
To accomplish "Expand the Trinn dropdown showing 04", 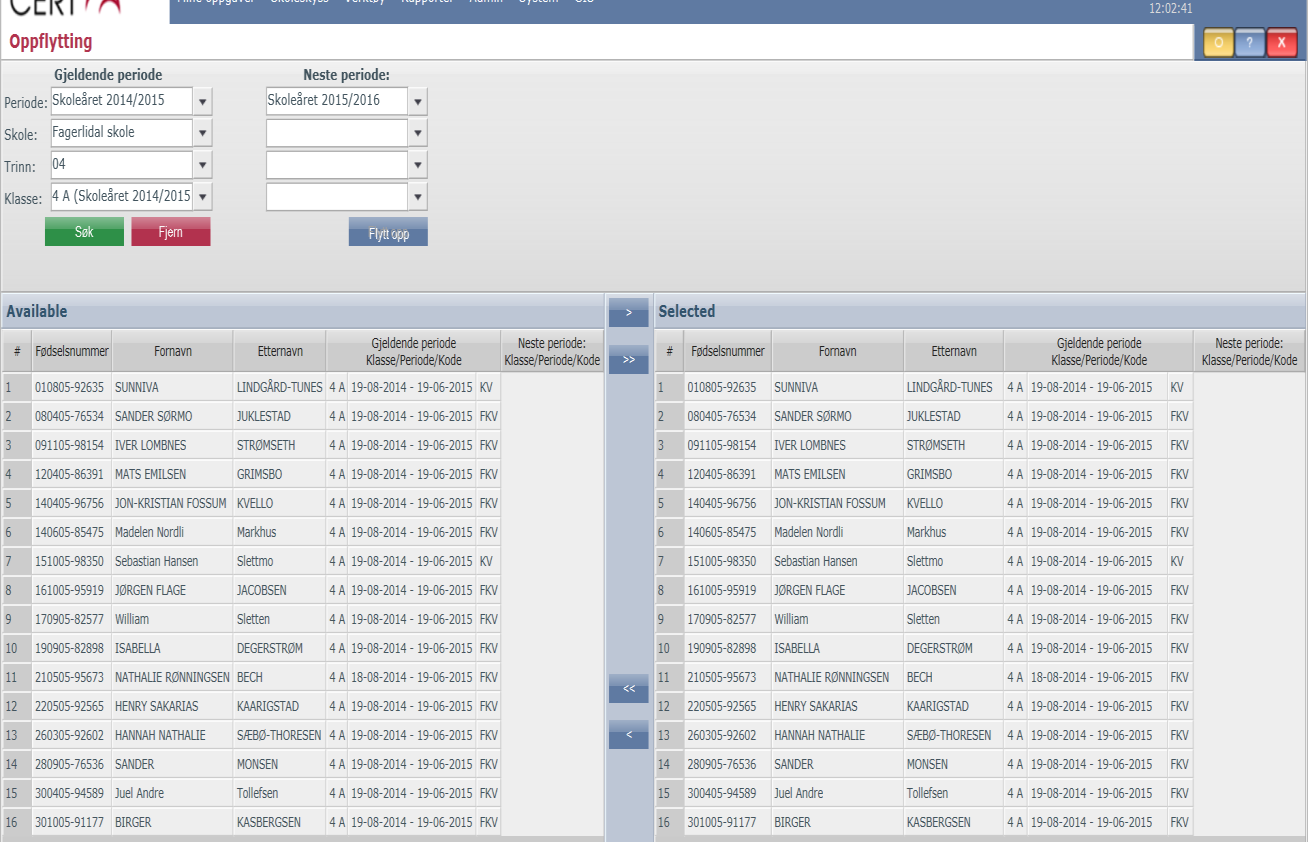I will coord(202,165).
